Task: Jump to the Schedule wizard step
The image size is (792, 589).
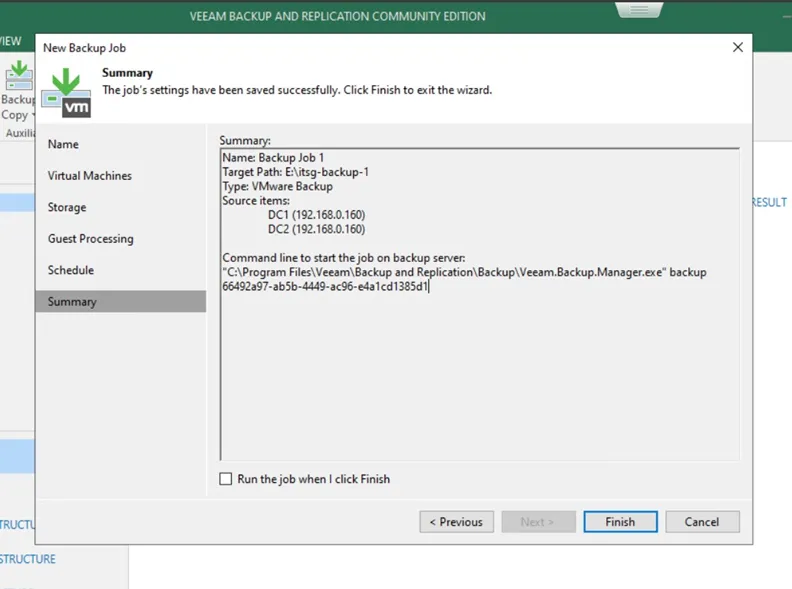Action: pyautogui.click(x=70, y=270)
